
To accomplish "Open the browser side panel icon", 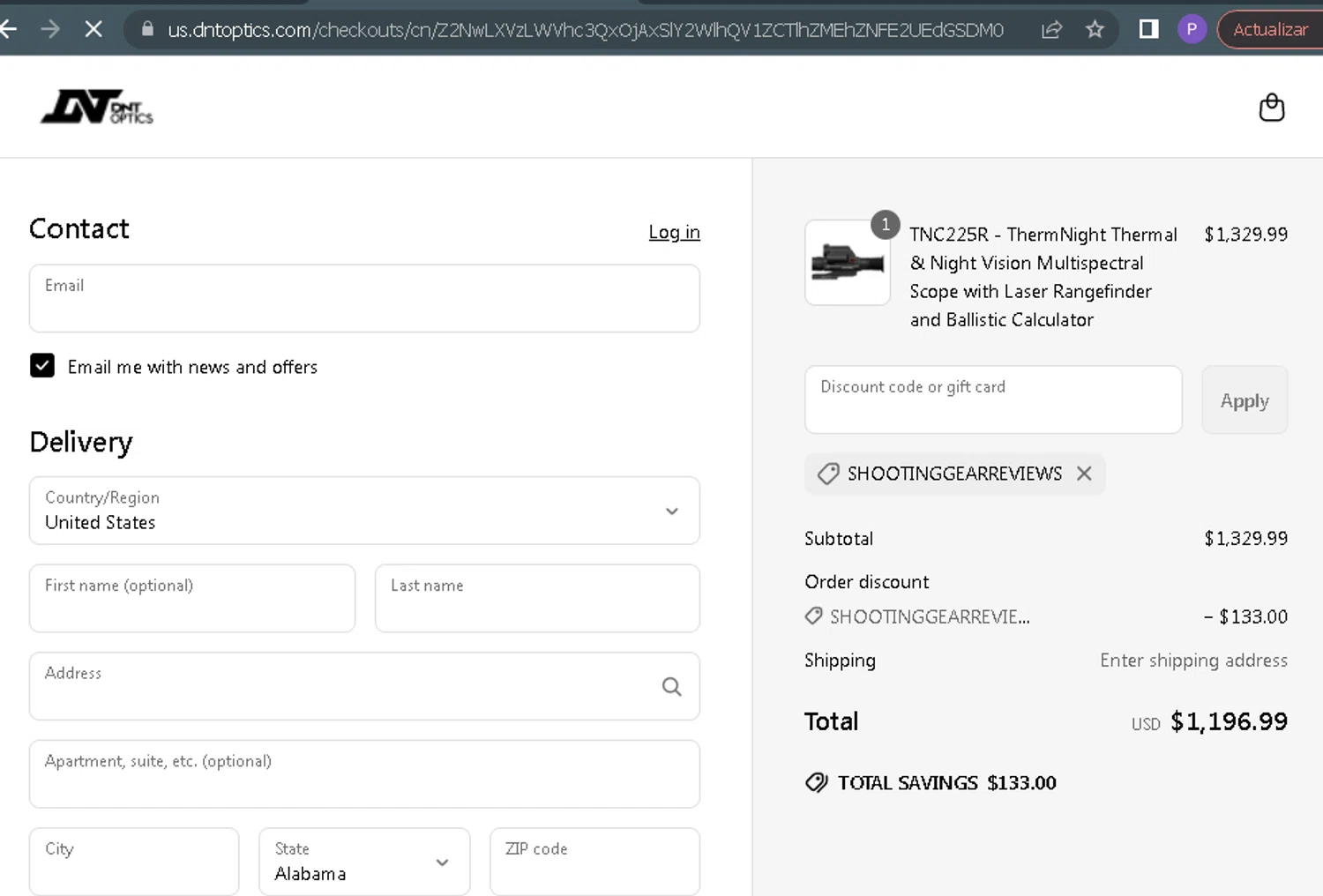I will [1148, 29].
